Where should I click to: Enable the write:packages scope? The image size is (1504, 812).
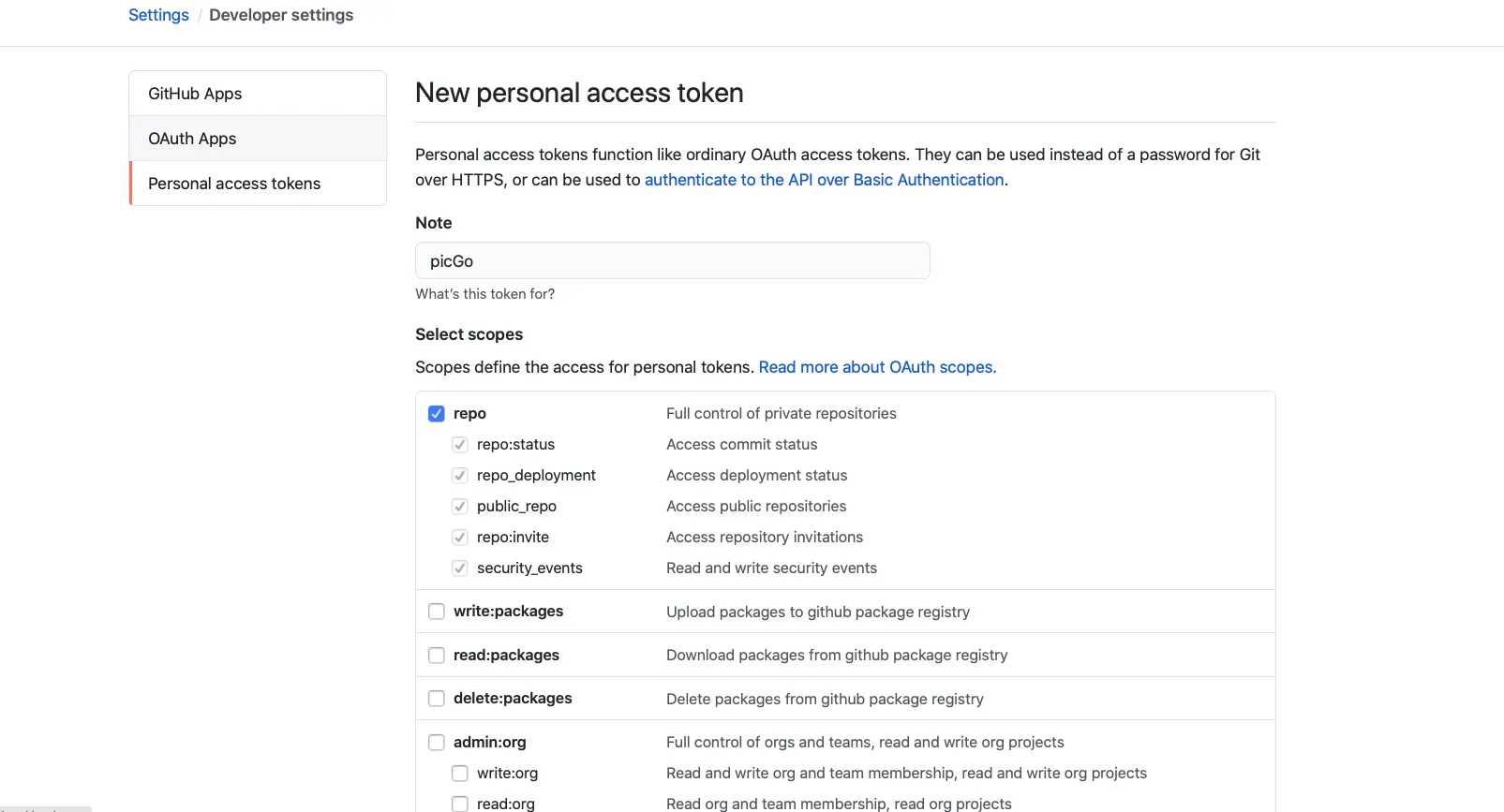(437, 612)
